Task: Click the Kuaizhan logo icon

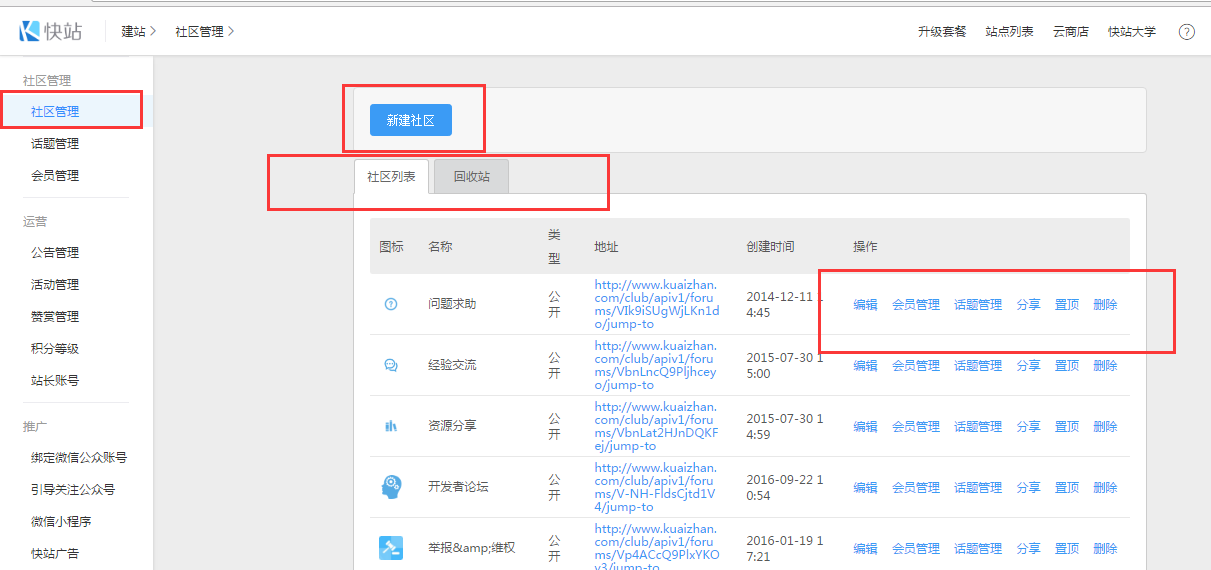Action: (30, 31)
